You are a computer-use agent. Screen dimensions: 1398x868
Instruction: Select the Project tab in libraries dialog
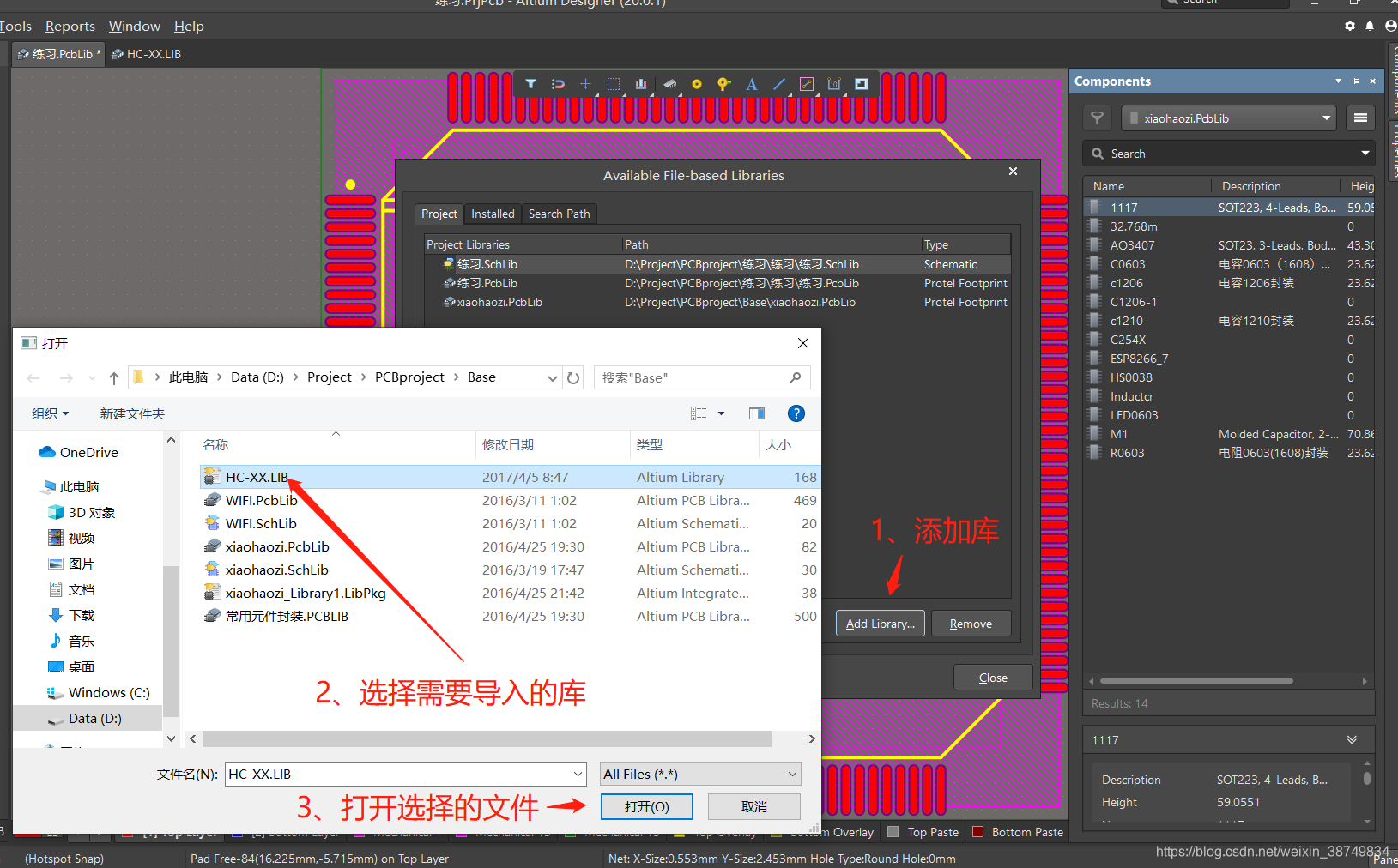[x=439, y=214]
